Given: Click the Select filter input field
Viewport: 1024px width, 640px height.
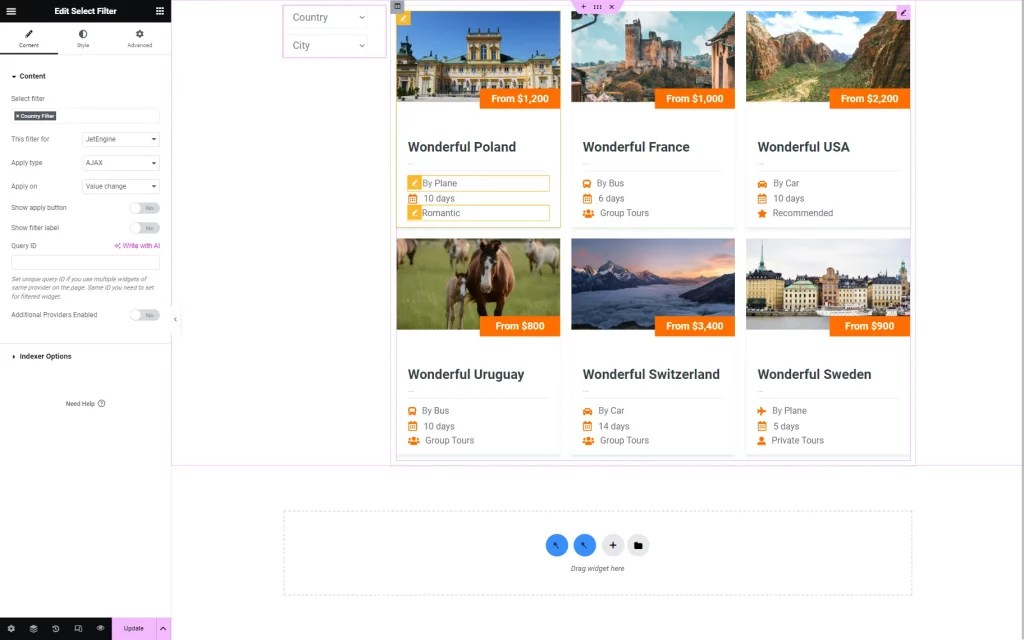Looking at the screenshot, I should [x=86, y=116].
